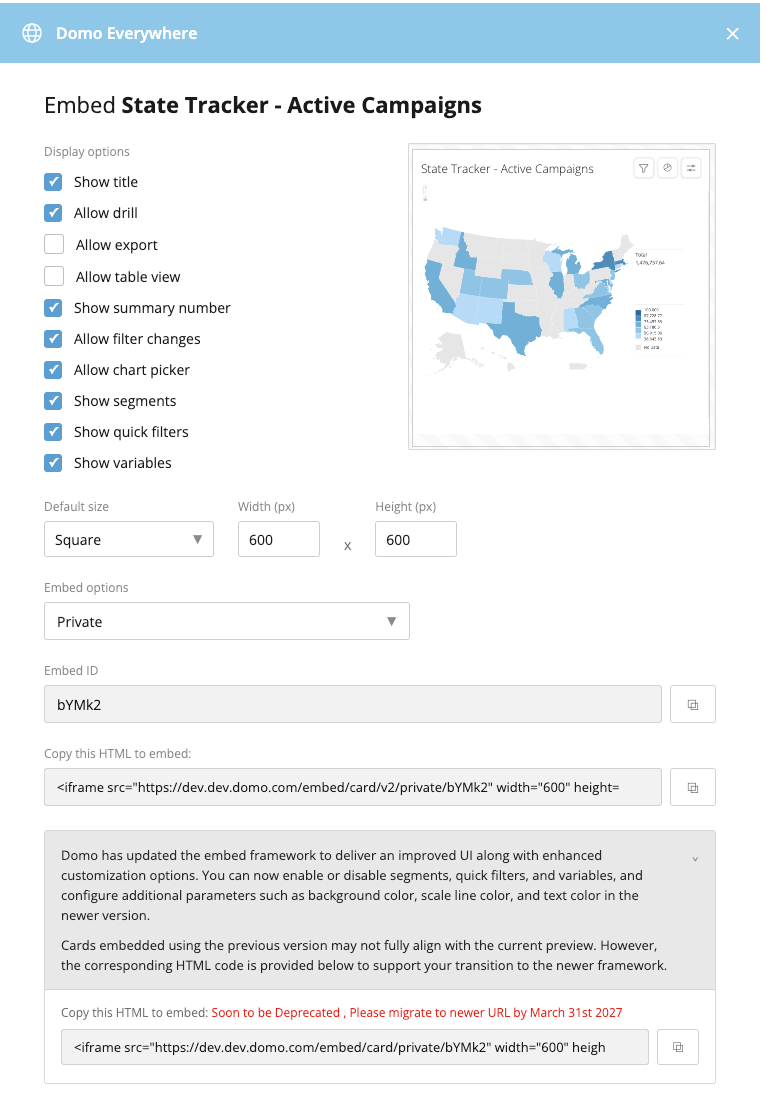Select the Embed ID bYMk2 field

point(353,704)
